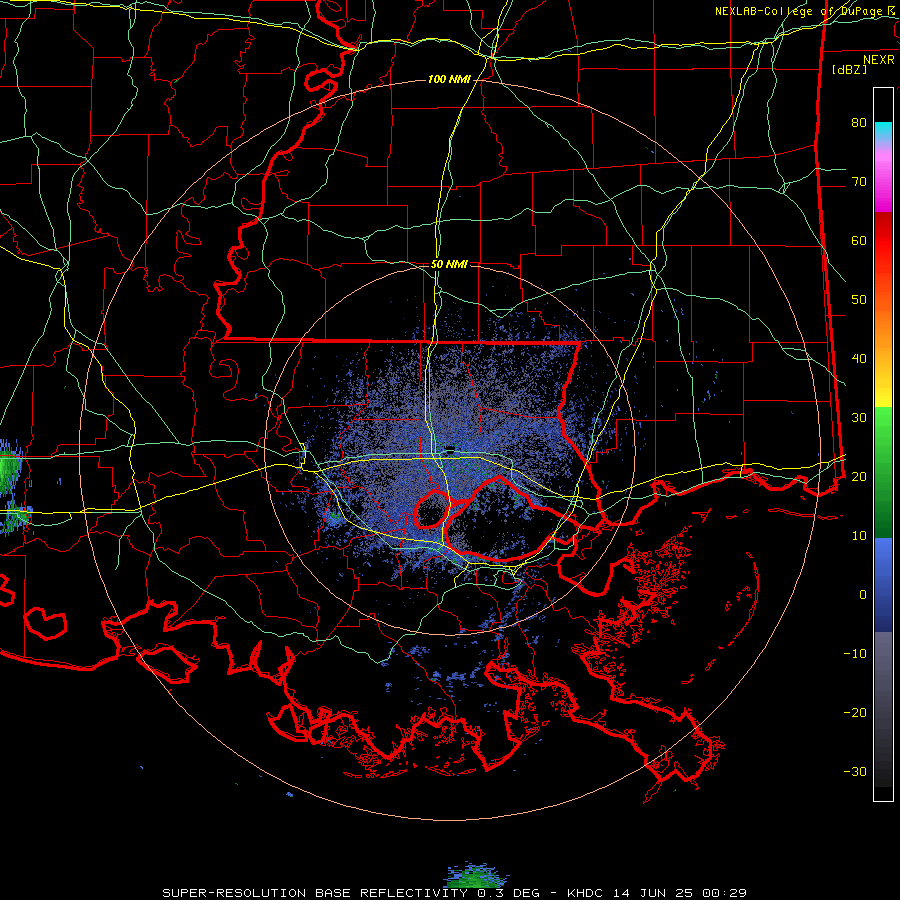This screenshot has width=900, height=900.
Task: Select the 60 value on dBZ scale
Action: point(859,240)
